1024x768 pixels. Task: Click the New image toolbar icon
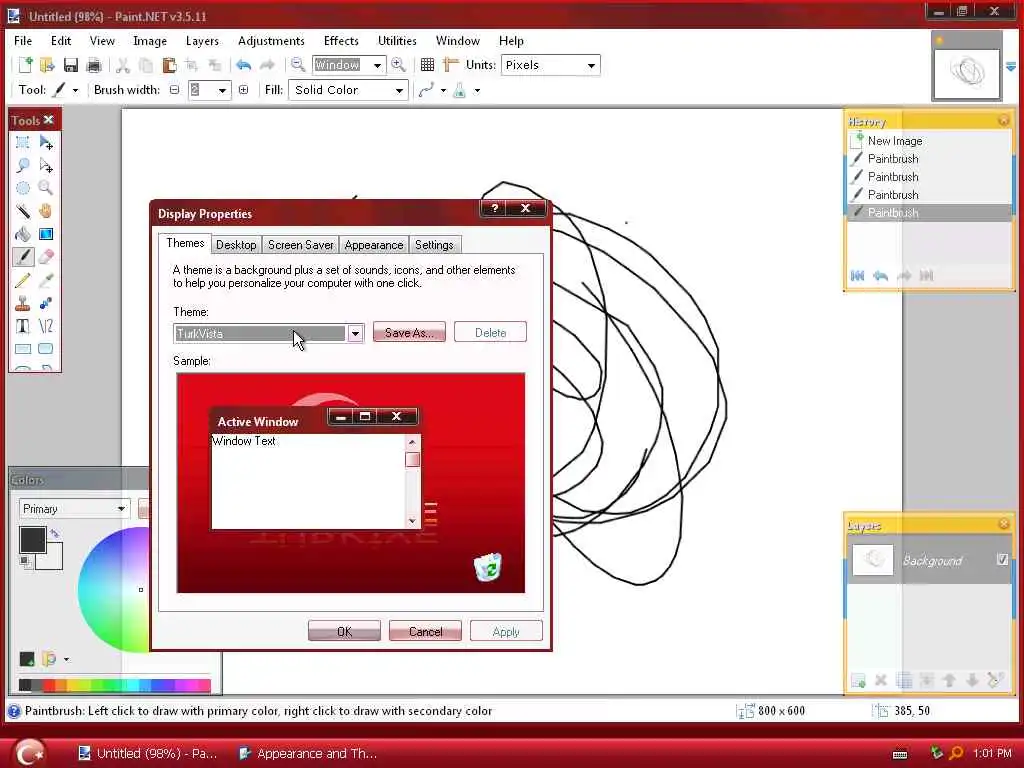[x=25, y=65]
